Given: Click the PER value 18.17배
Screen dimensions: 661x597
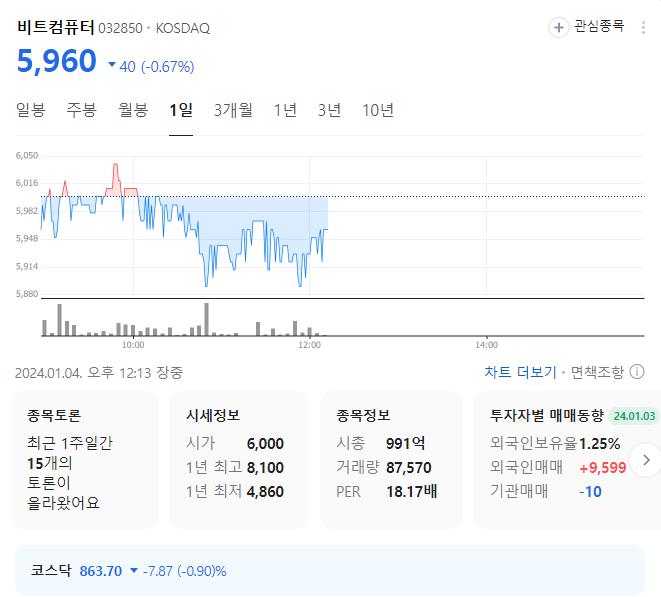Looking at the screenshot, I should 411,492.
